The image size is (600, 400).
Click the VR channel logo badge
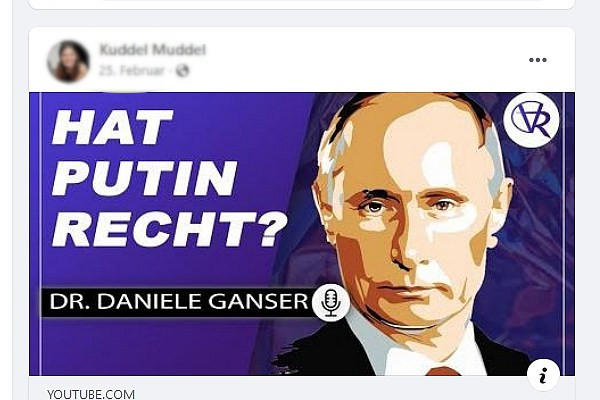(532, 119)
